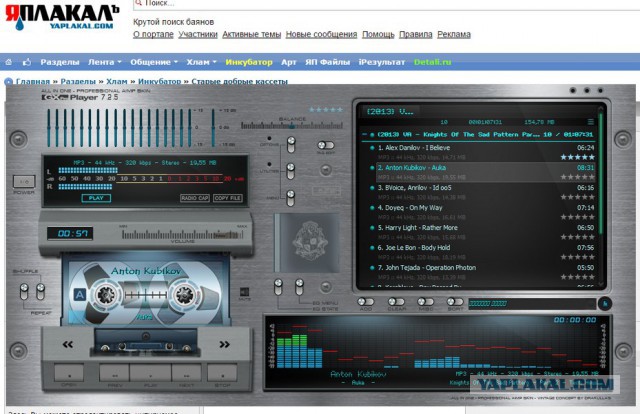Open the ЯП Файлы nav item
The height and width of the screenshot is (414, 640).
(327, 62)
